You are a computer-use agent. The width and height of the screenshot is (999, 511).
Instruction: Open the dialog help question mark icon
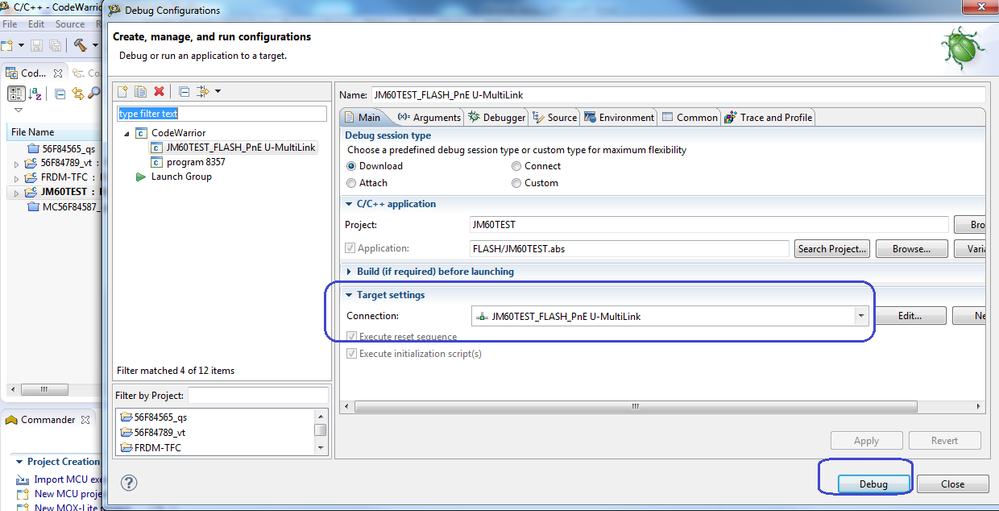129,483
